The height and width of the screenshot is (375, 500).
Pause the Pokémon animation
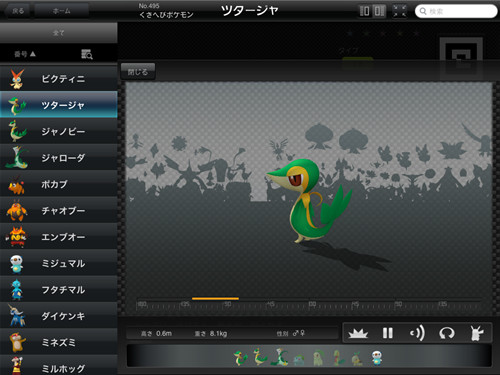tap(387, 333)
